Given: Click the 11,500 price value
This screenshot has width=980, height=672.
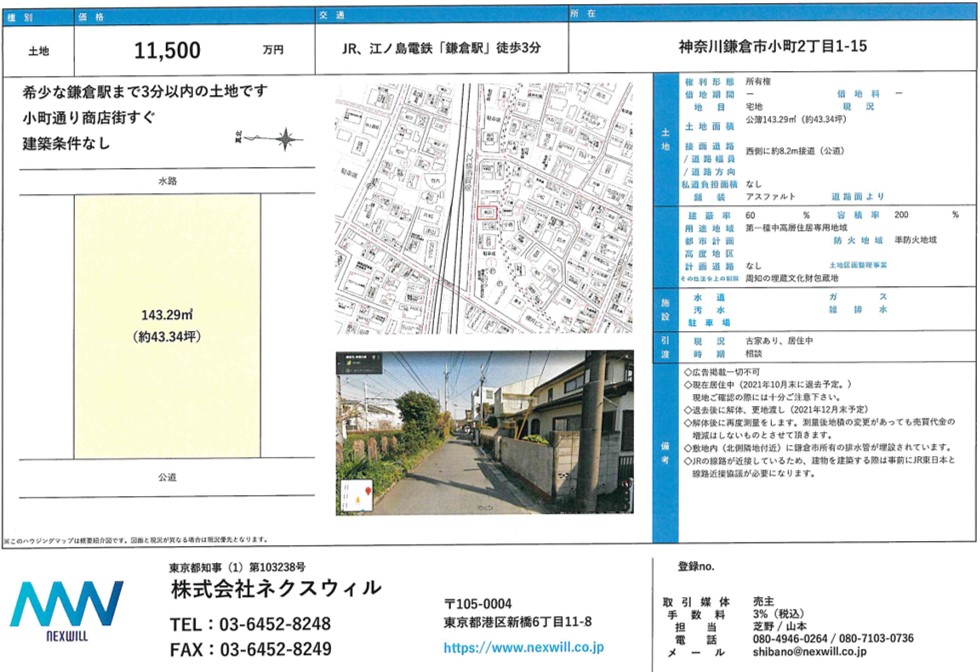Looking at the screenshot, I should click(168, 50).
